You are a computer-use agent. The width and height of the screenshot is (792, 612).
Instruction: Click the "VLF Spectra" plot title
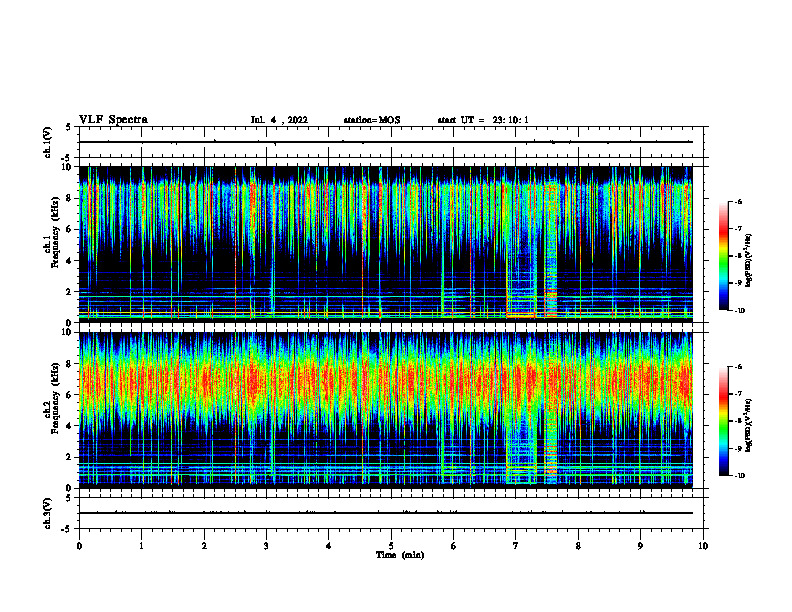click(113, 120)
